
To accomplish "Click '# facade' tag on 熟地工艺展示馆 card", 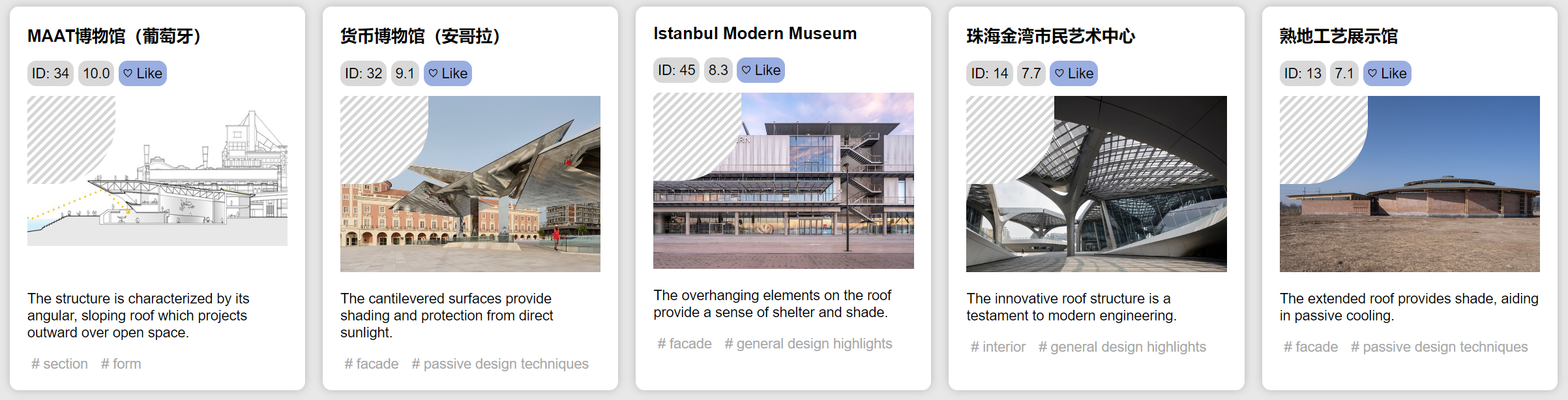I will coord(1310,347).
